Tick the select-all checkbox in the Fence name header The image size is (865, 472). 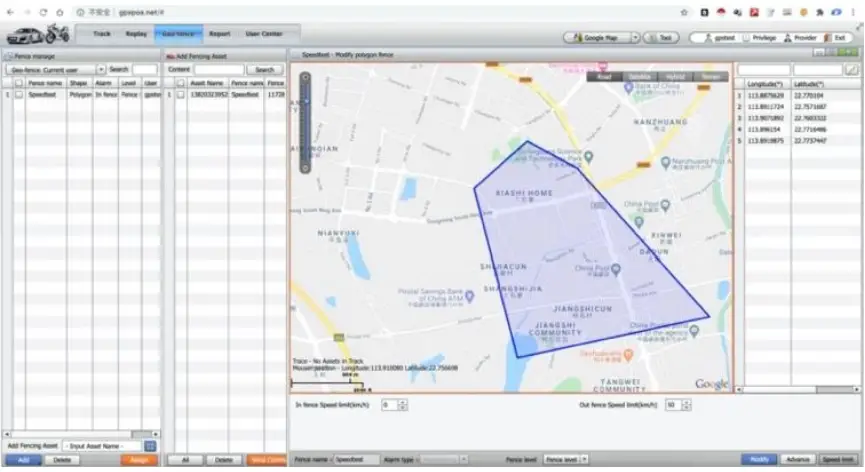pos(19,83)
